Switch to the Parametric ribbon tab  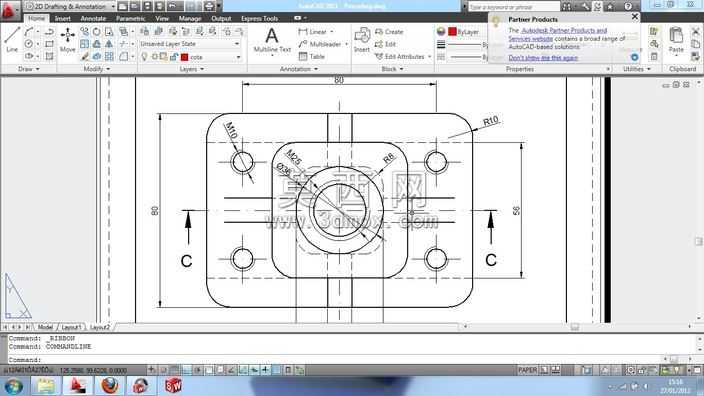tap(130, 18)
